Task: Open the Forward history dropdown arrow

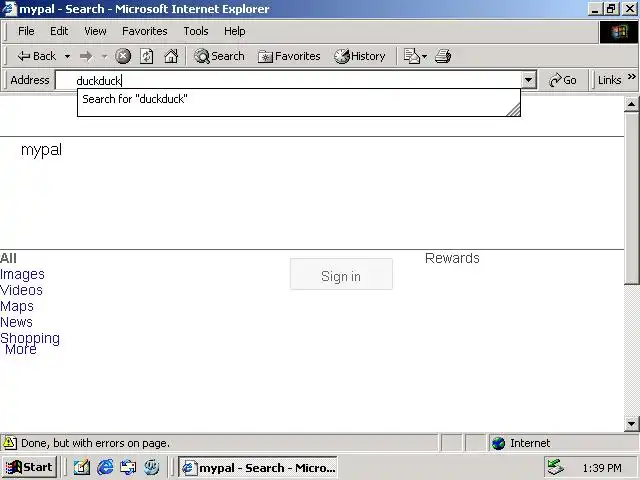Action: coord(104,56)
